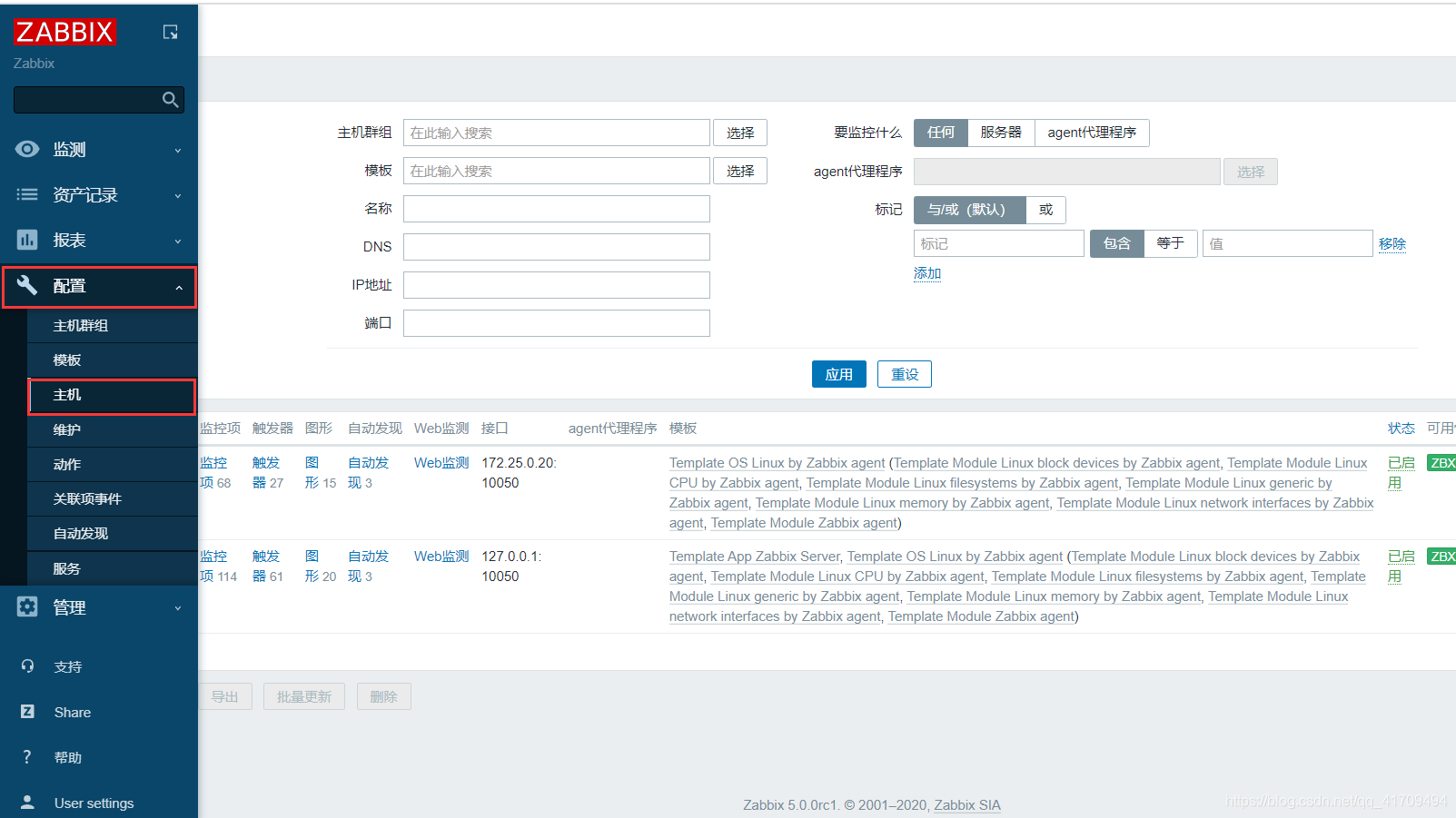Image resolution: width=1456 pixels, height=818 pixels.
Task: Expand the 监测 menu chevron
Action: (178, 151)
